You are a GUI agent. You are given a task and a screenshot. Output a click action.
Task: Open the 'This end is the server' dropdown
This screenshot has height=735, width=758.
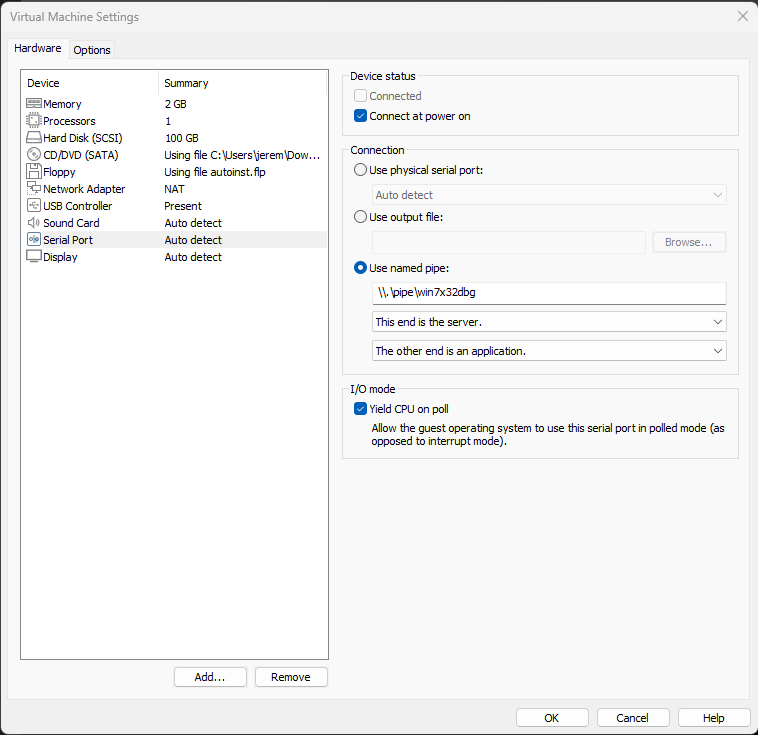pos(549,322)
